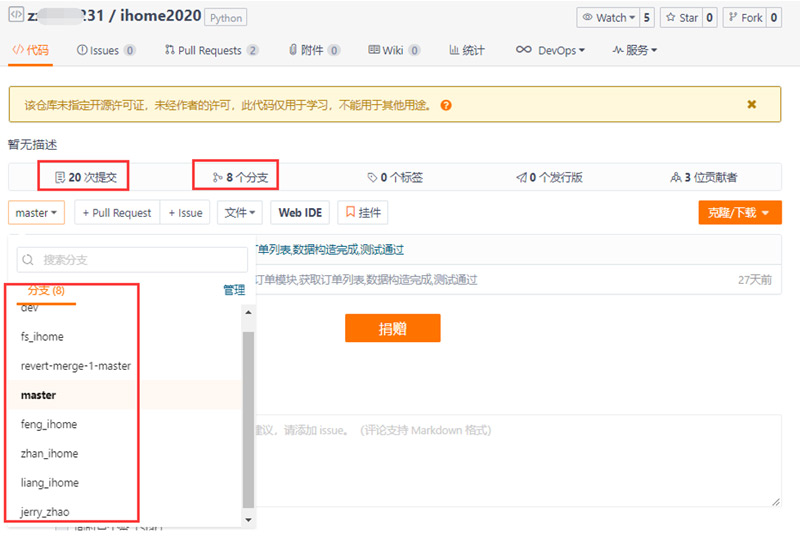Click the 挂件 widget button
The width and height of the screenshot is (800, 538).
[x=363, y=212]
